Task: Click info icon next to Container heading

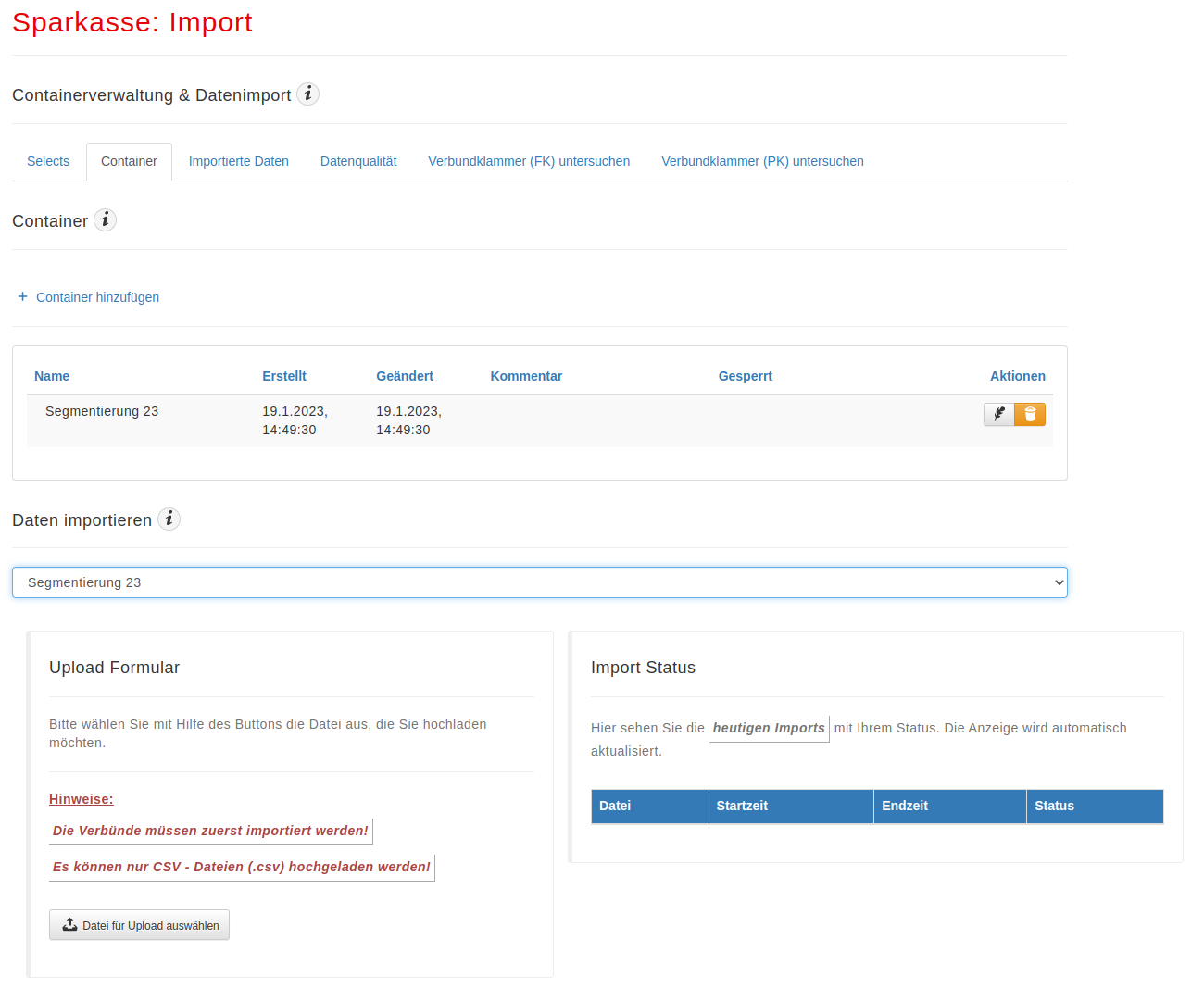Action: (x=106, y=220)
